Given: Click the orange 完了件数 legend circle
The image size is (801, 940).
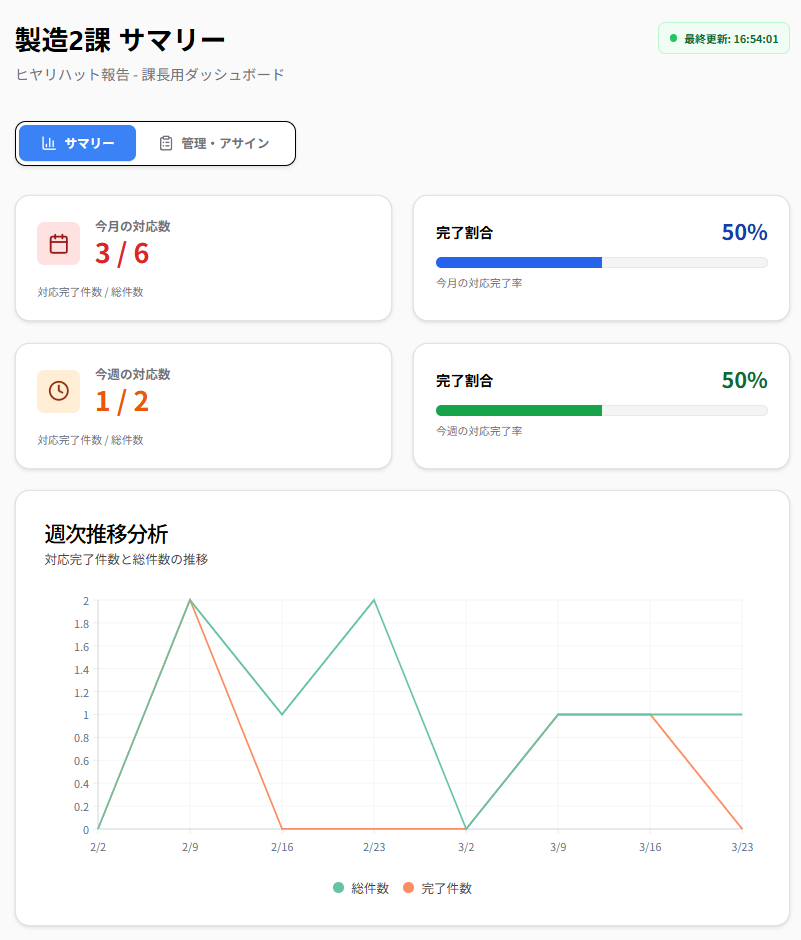Looking at the screenshot, I should 408,888.
